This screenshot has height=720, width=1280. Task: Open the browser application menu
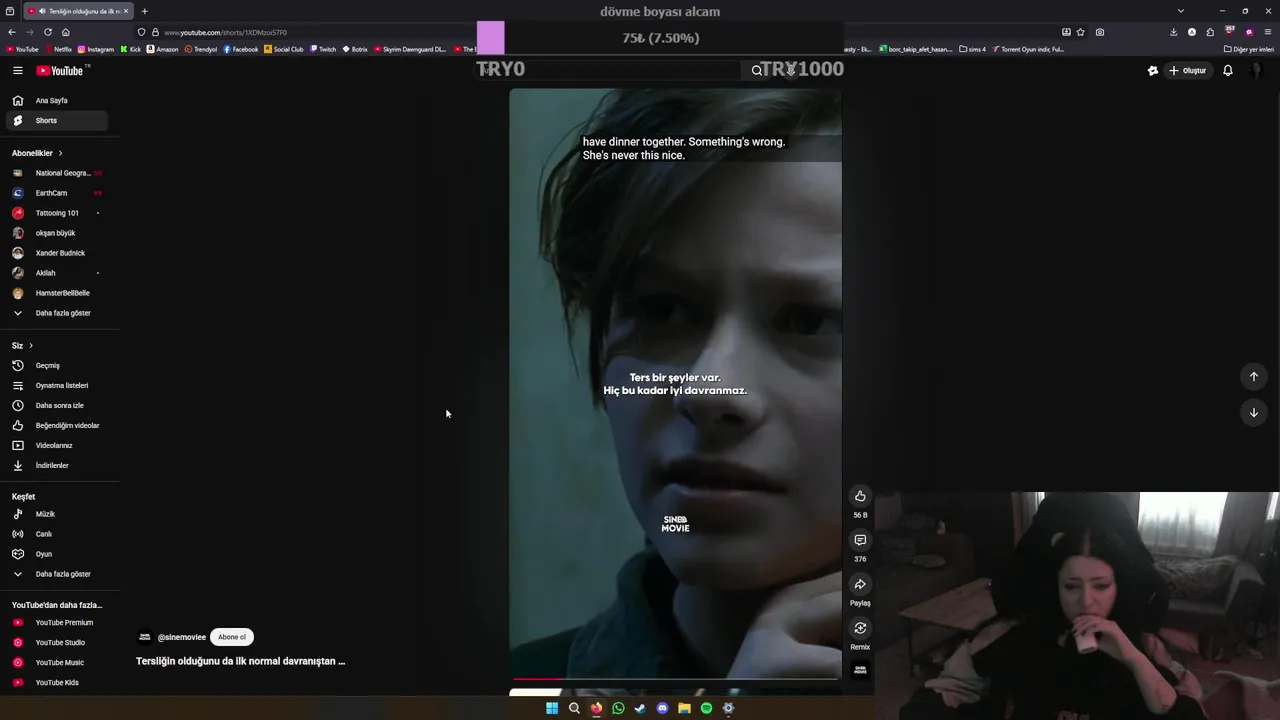1268,32
